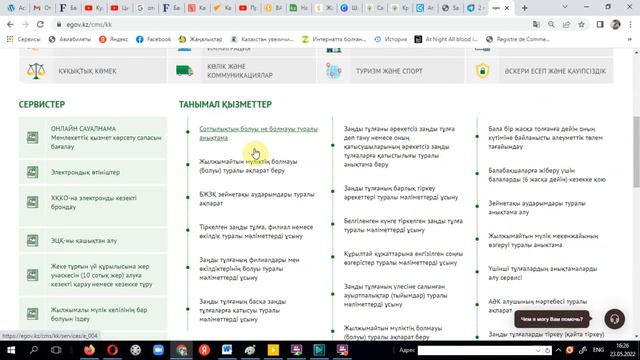Open Белгіленген күнге тіркелген заңды тұлға link
This screenshot has width=640, height=360.
tap(403, 225)
